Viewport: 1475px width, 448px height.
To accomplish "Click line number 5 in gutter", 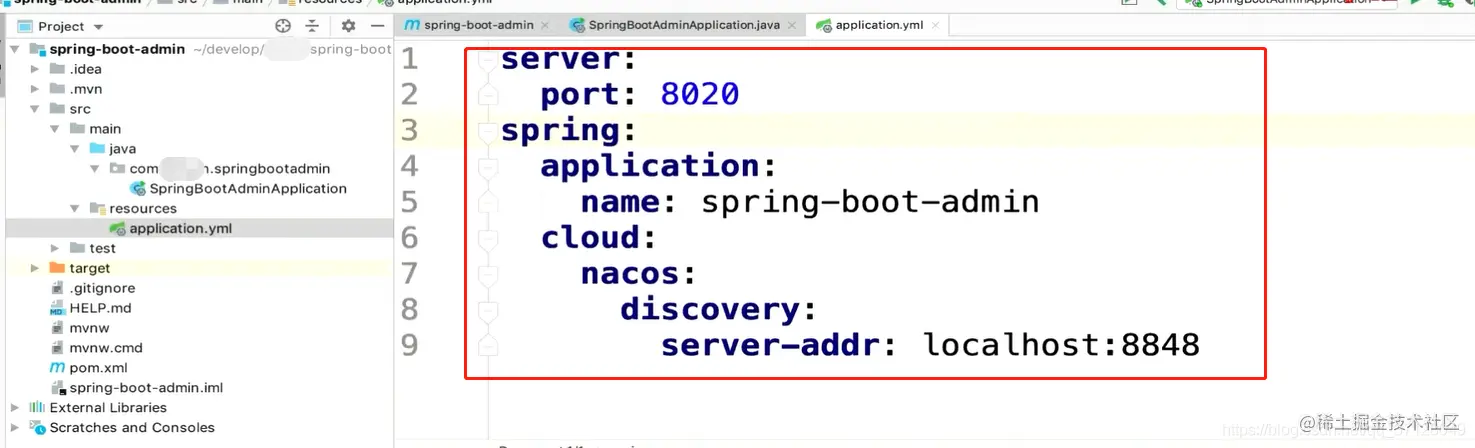I will coord(410,202).
